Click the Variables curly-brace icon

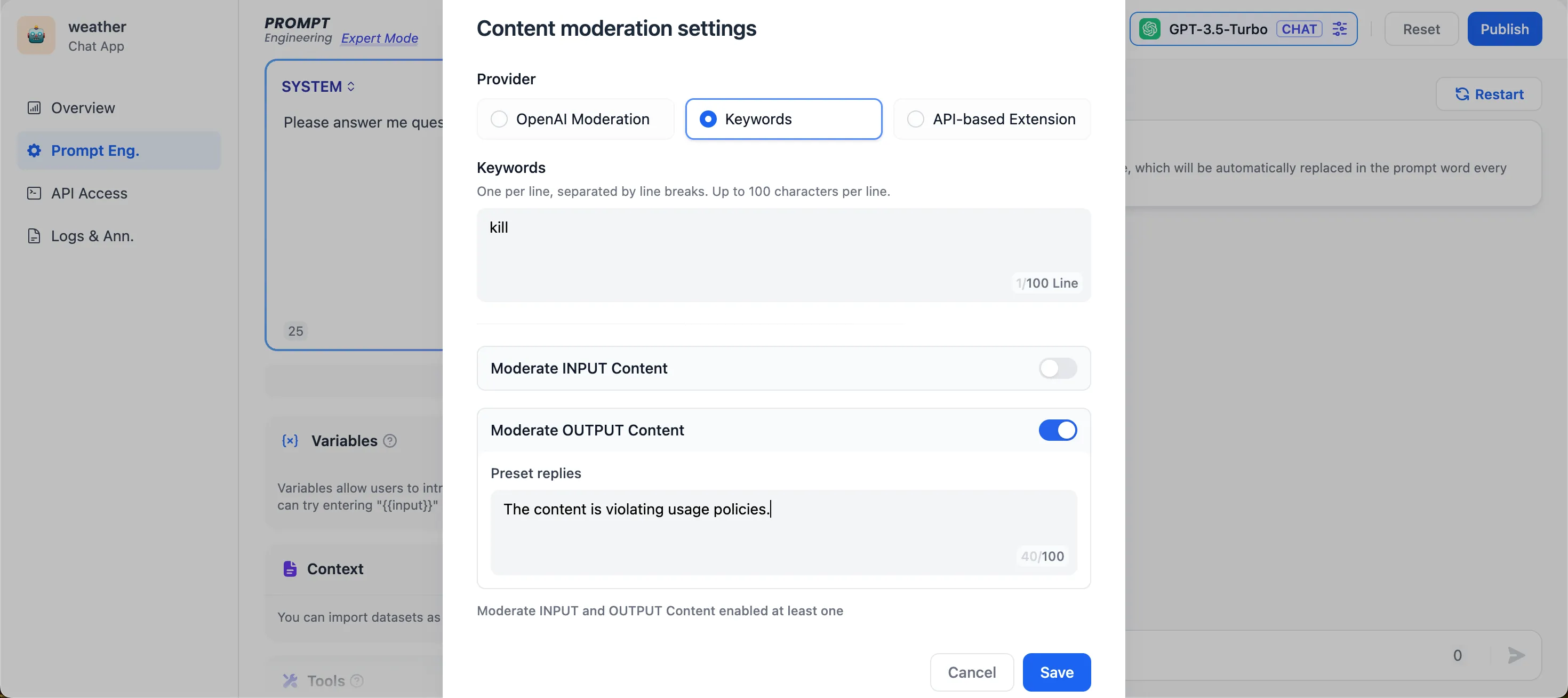pyautogui.click(x=290, y=441)
